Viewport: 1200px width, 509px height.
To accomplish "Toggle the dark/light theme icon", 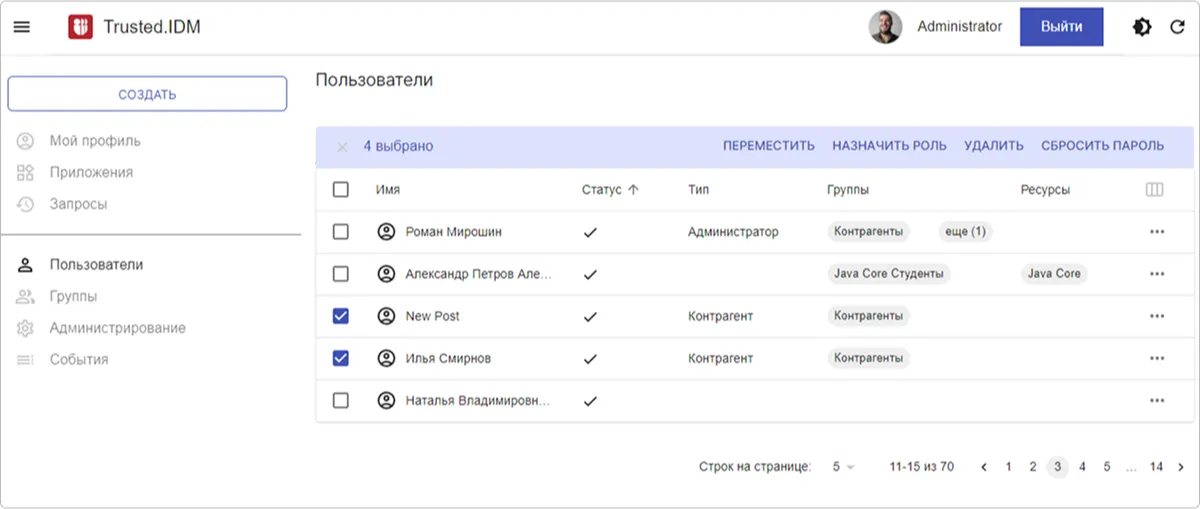I will pos(1141,27).
